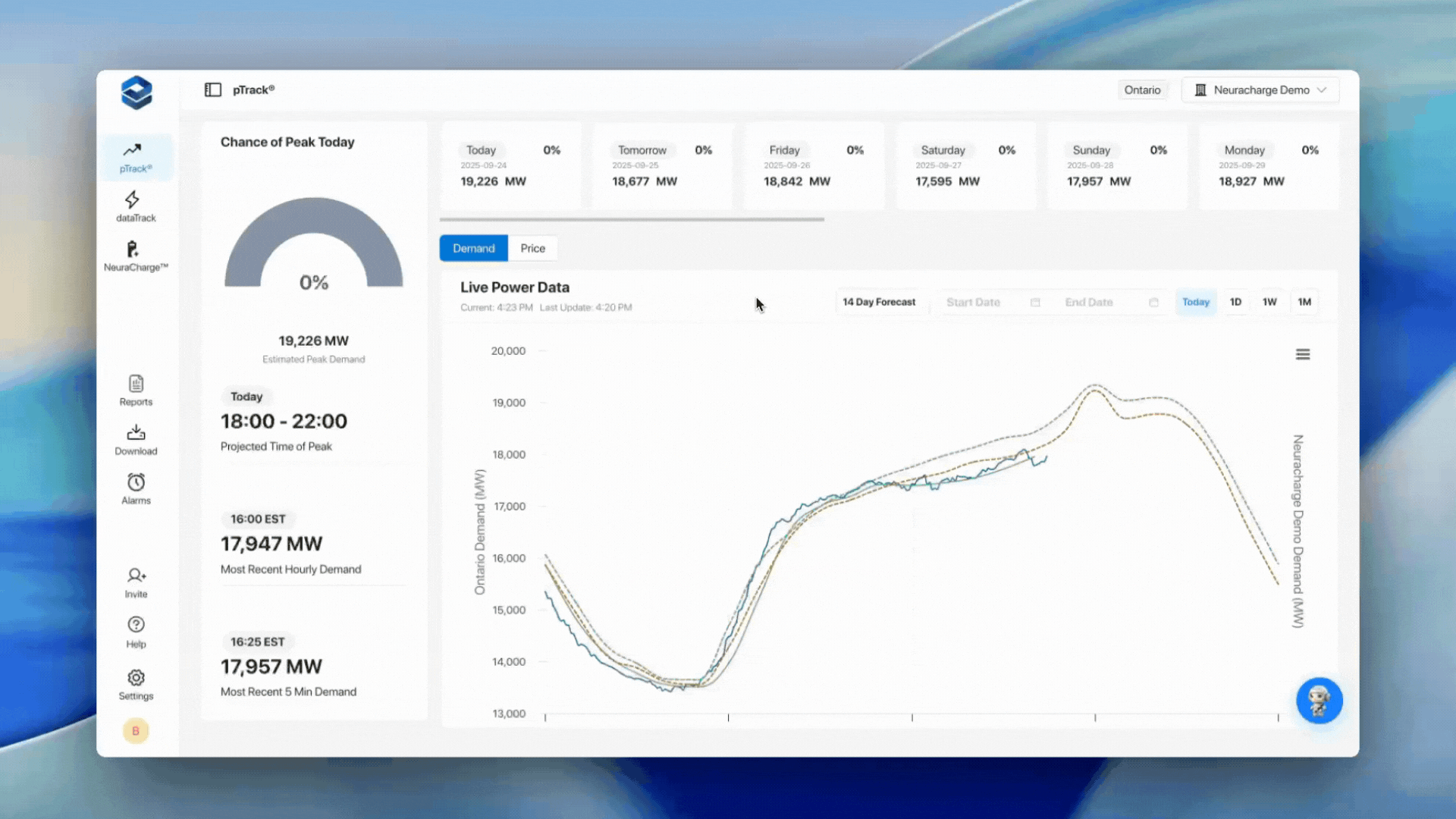The image size is (1456, 819).
Task: Open the dataTrack sidebar icon
Action: click(x=133, y=200)
